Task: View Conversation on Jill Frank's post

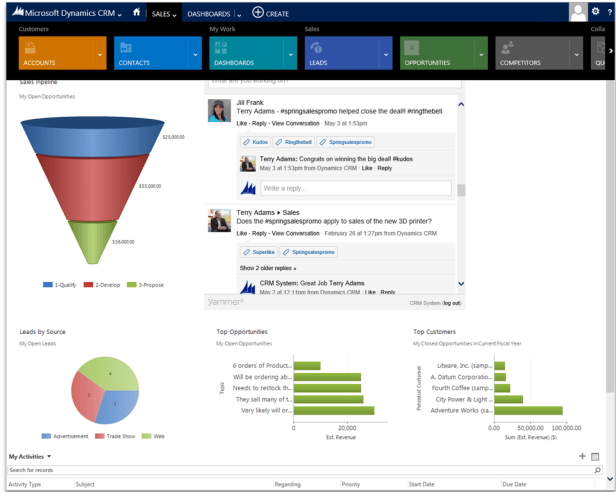Action: 295,123
